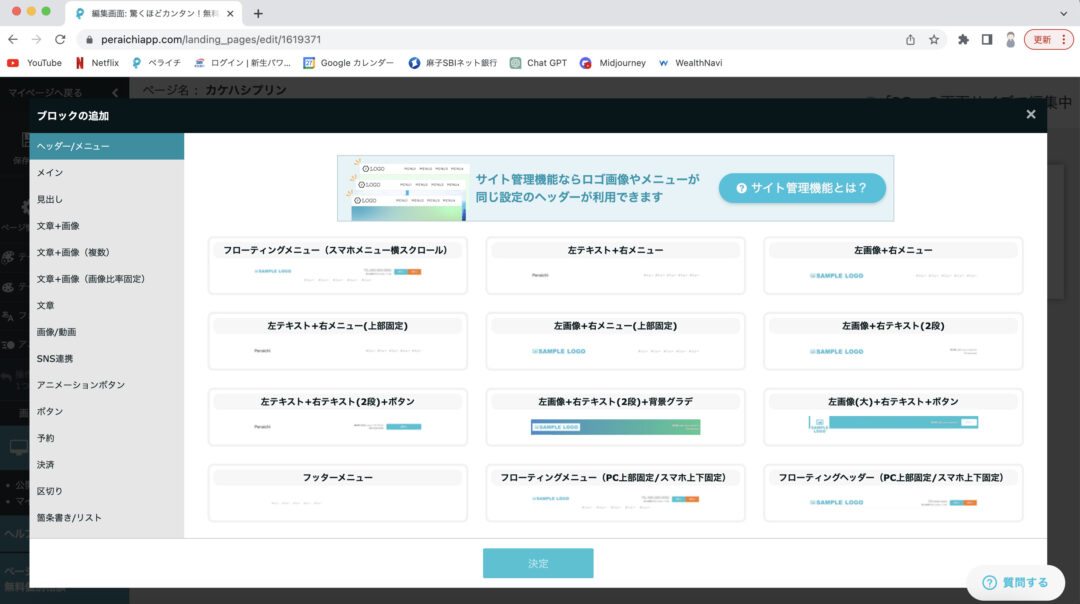Open the Google カレンダー bookmark
The width and height of the screenshot is (1080, 604).
(x=349, y=63)
